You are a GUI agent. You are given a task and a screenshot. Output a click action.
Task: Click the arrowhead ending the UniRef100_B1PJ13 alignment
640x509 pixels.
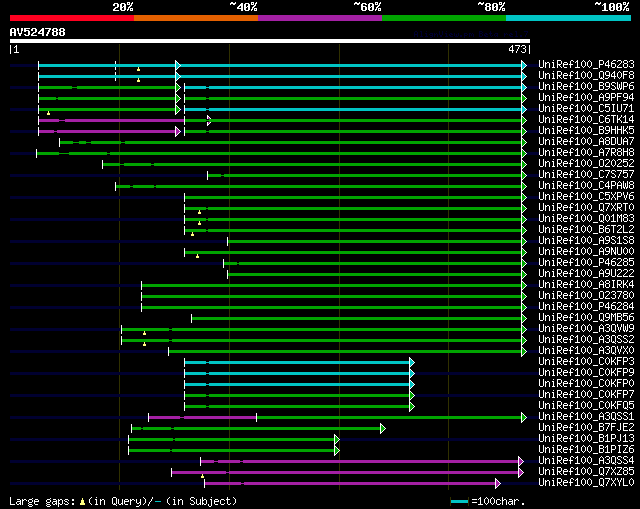click(337, 440)
